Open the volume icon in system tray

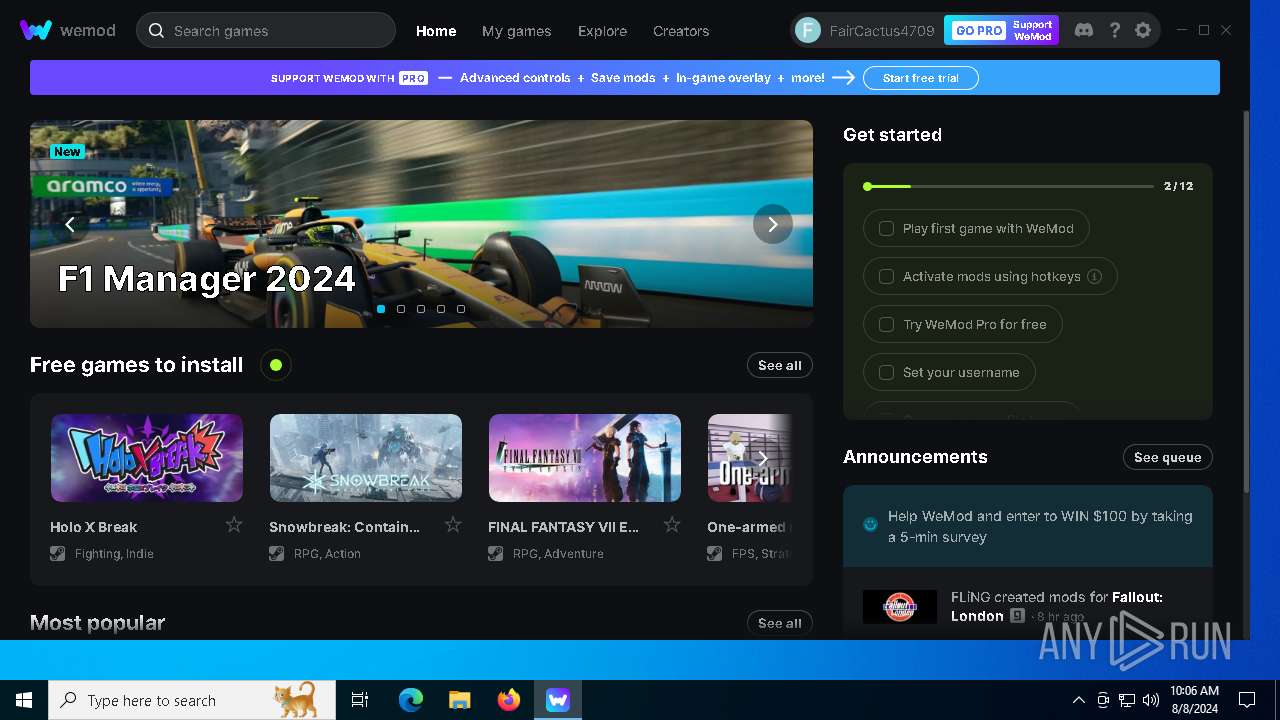[x=1151, y=700]
